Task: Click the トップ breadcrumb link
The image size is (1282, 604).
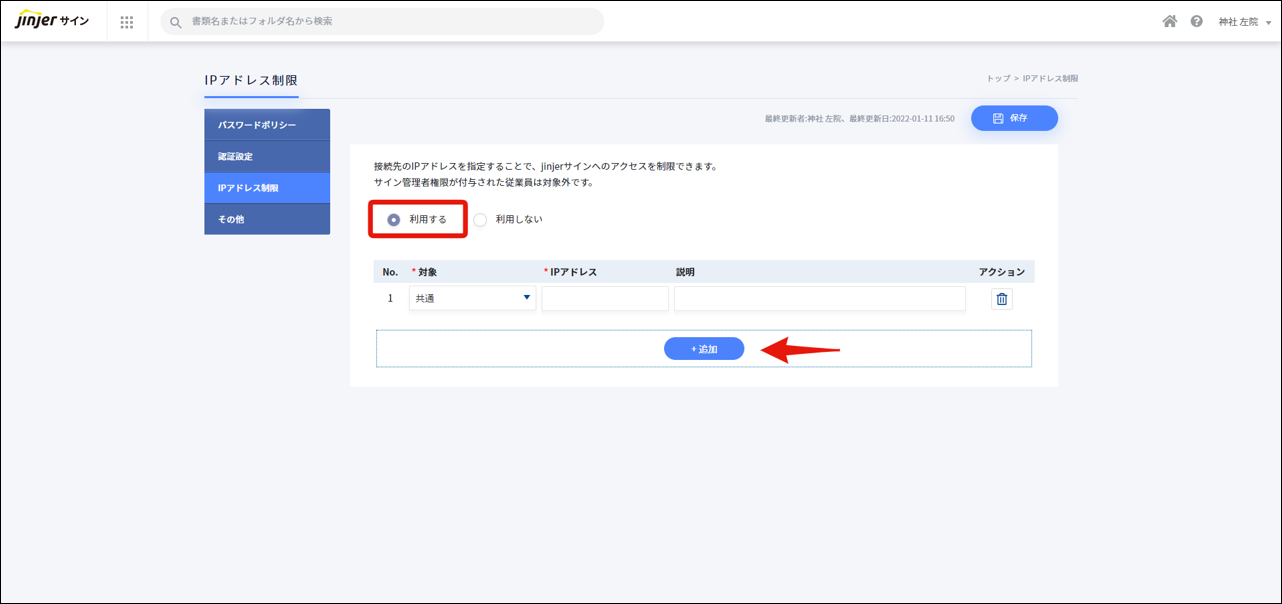Action: click(x=998, y=78)
